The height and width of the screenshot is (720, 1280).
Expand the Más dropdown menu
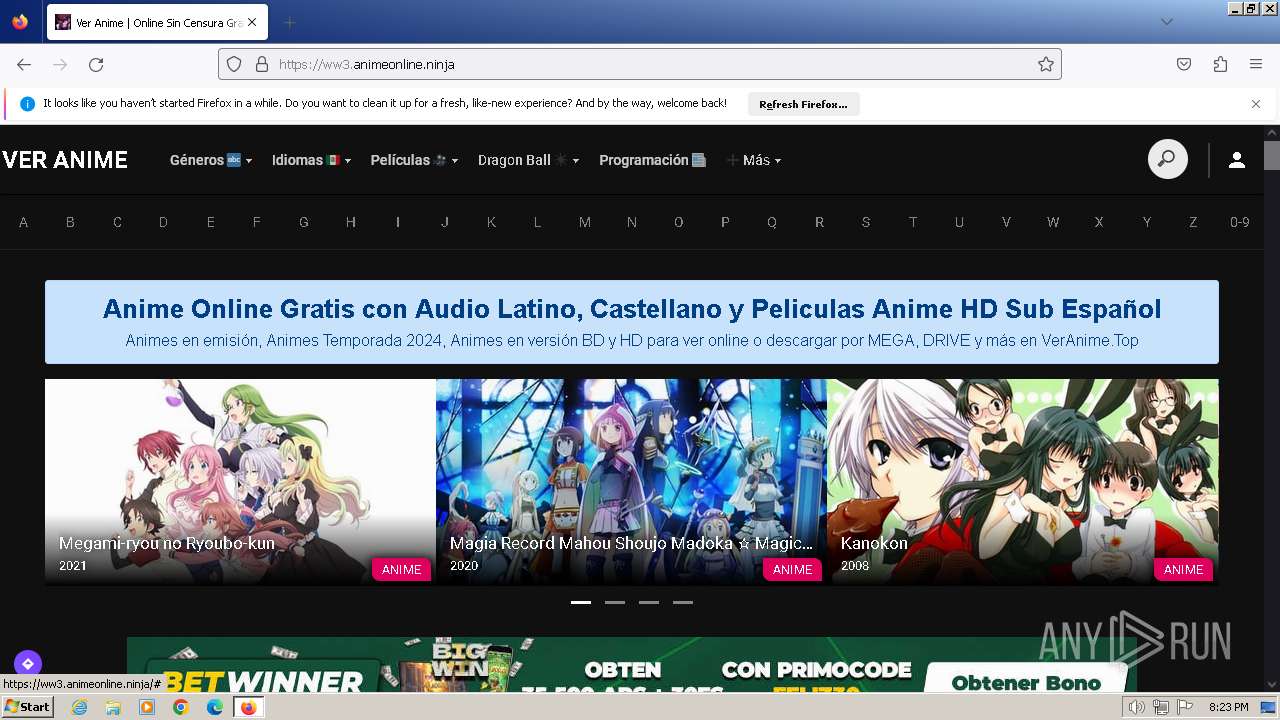(x=754, y=160)
